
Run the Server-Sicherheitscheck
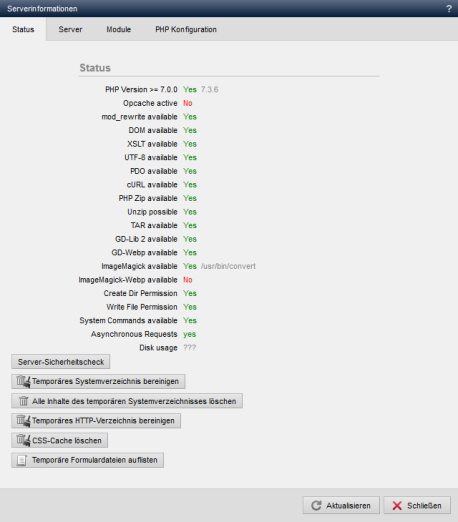(61, 362)
